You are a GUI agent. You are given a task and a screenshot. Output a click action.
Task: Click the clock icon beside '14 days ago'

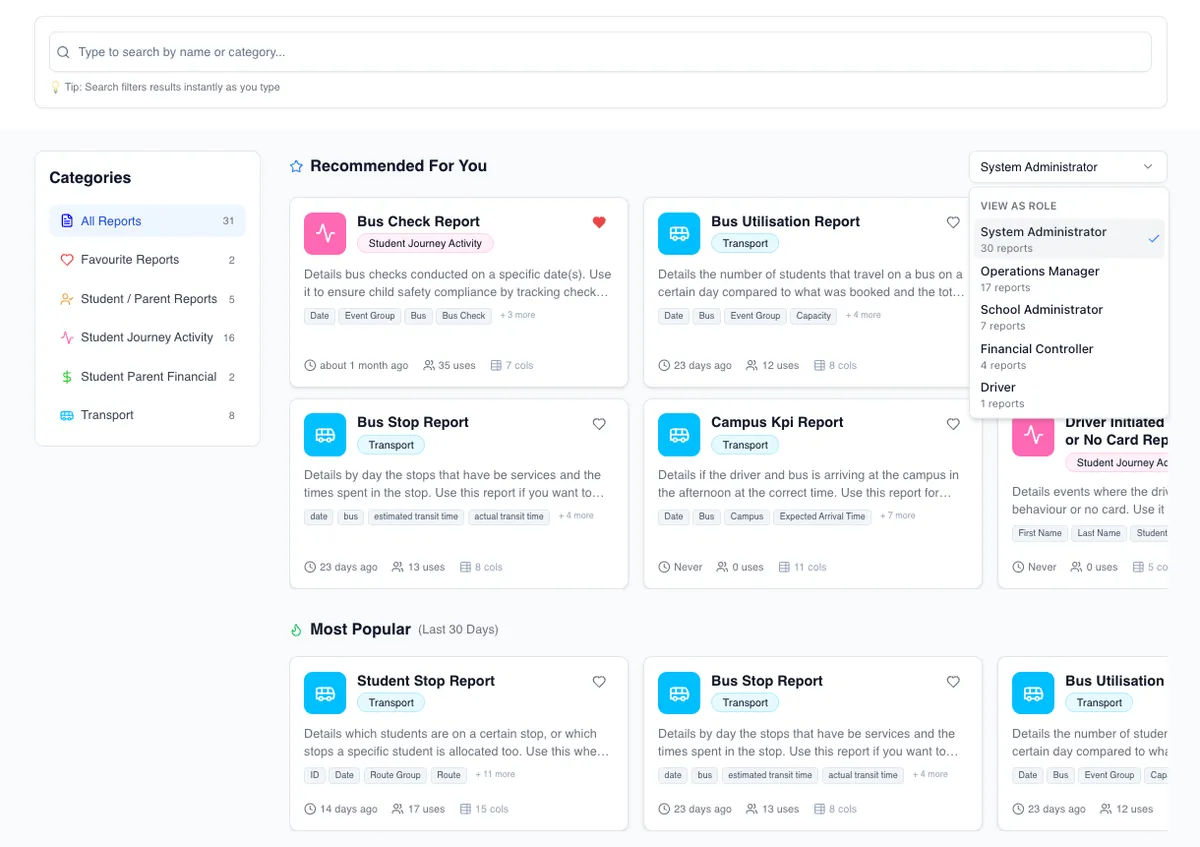310,809
